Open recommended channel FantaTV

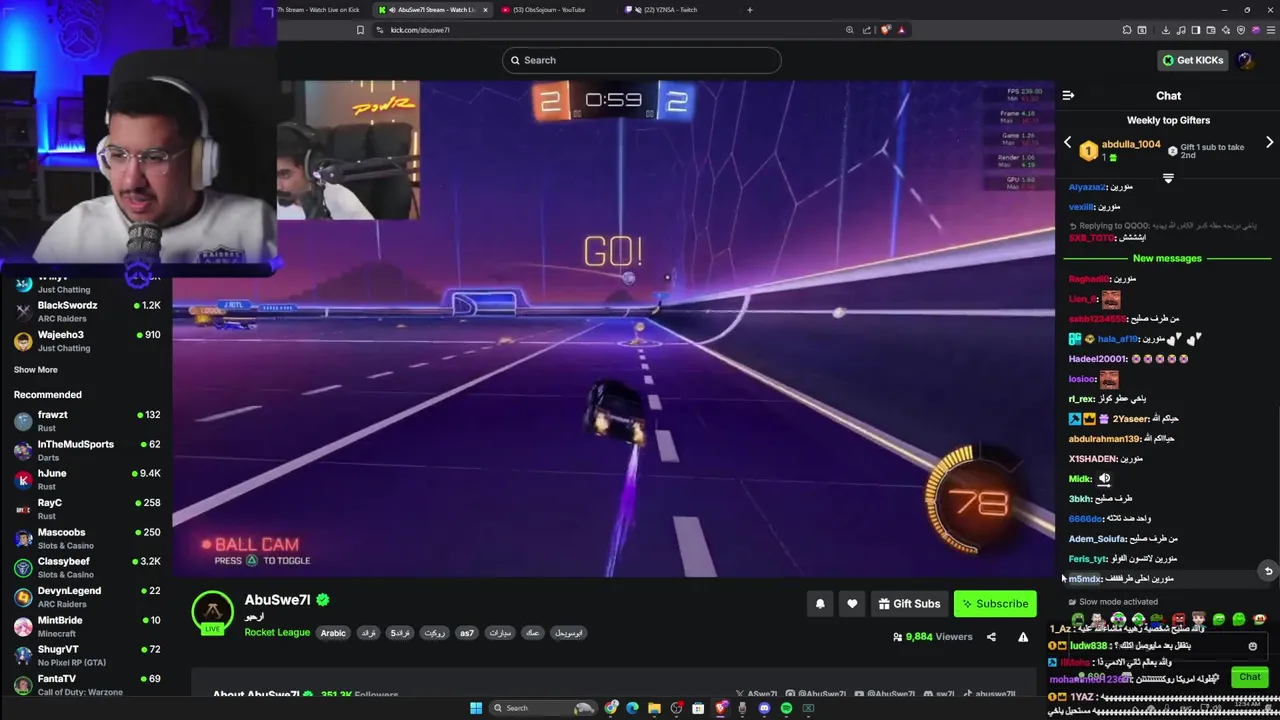point(86,685)
